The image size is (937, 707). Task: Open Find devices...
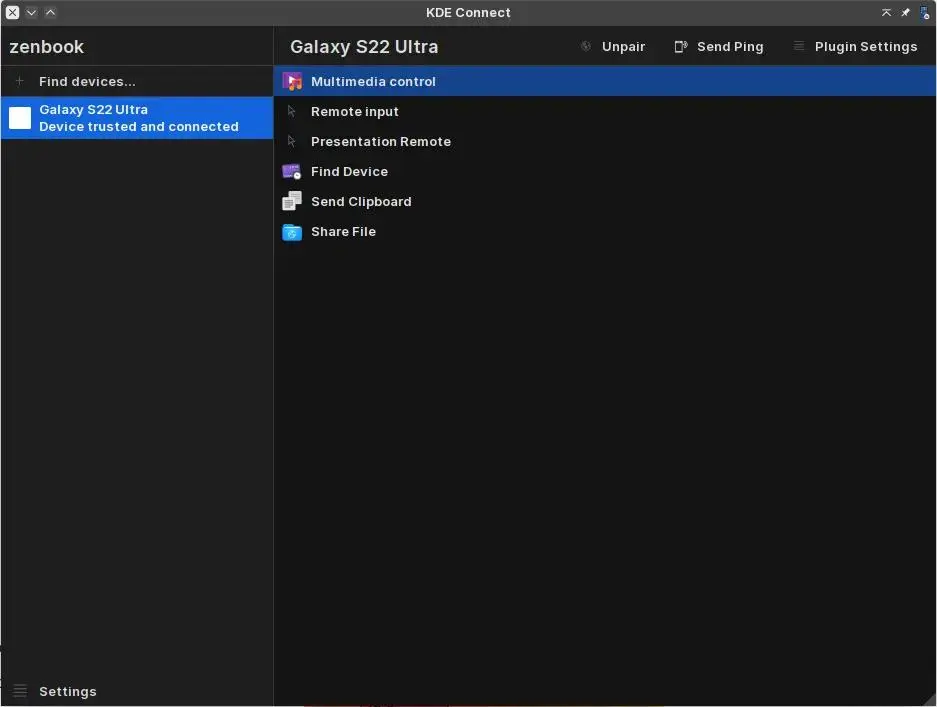click(x=137, y=81)
